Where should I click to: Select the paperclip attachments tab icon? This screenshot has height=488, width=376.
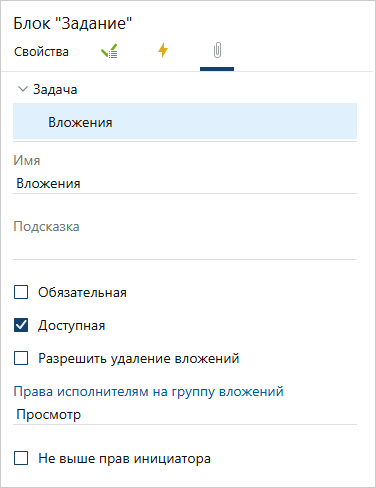(217, 51)
